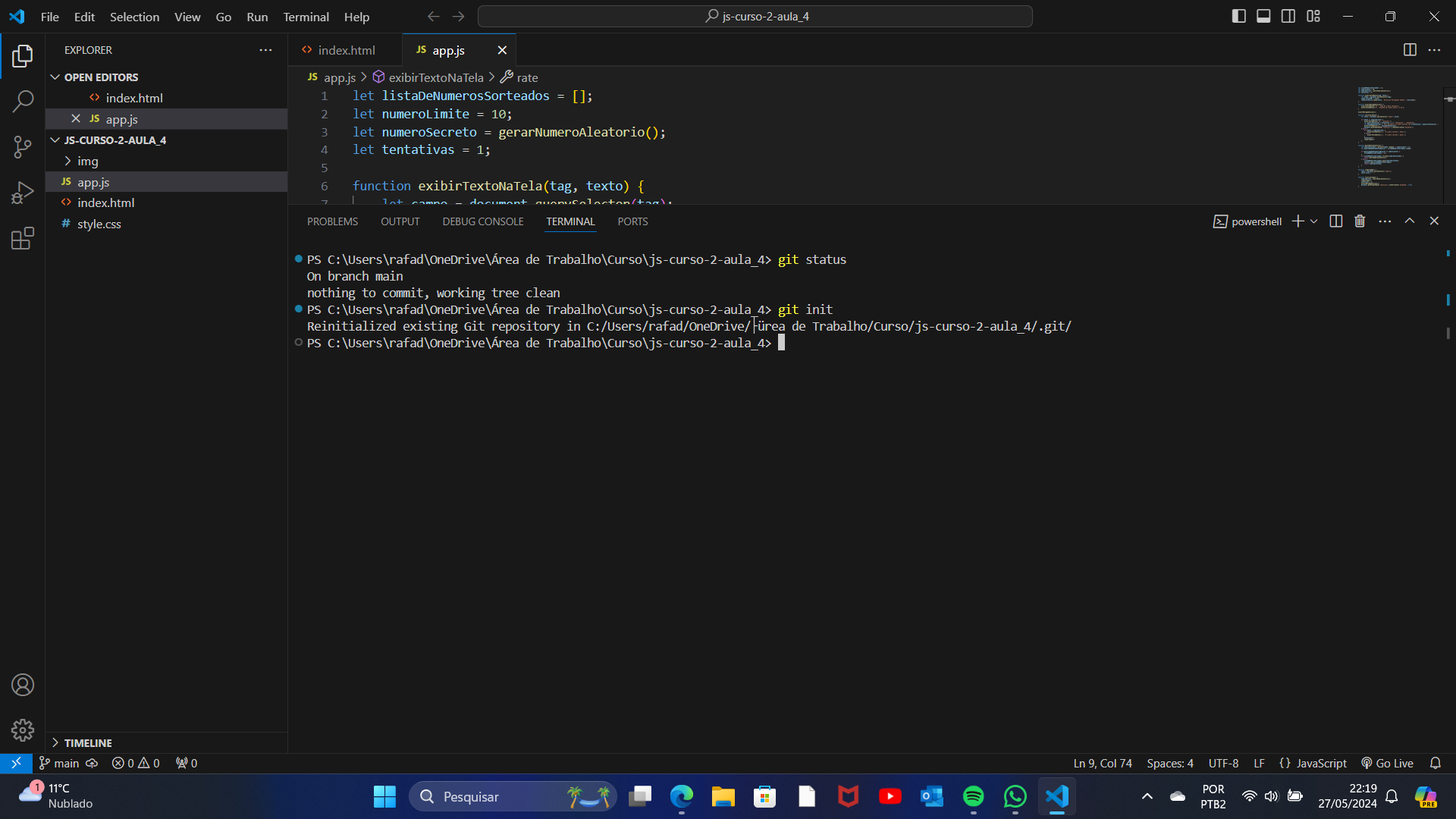Viewport: 1456px width, 819px height.
Task: Create a new terminal with plus icon
Action: (x=1298, y=221)
